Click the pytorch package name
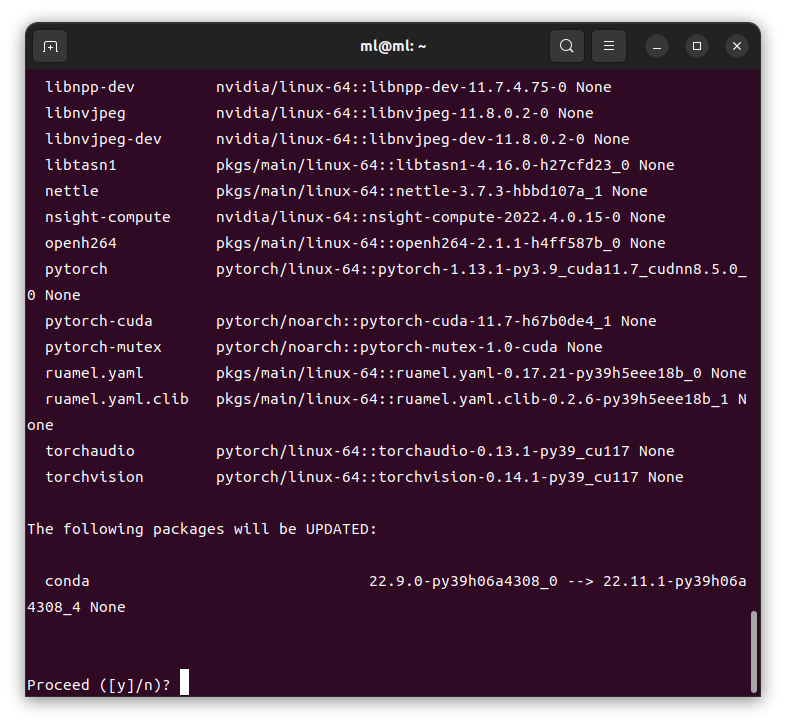This screenshot has width=786, height=725. pos(76,269)
